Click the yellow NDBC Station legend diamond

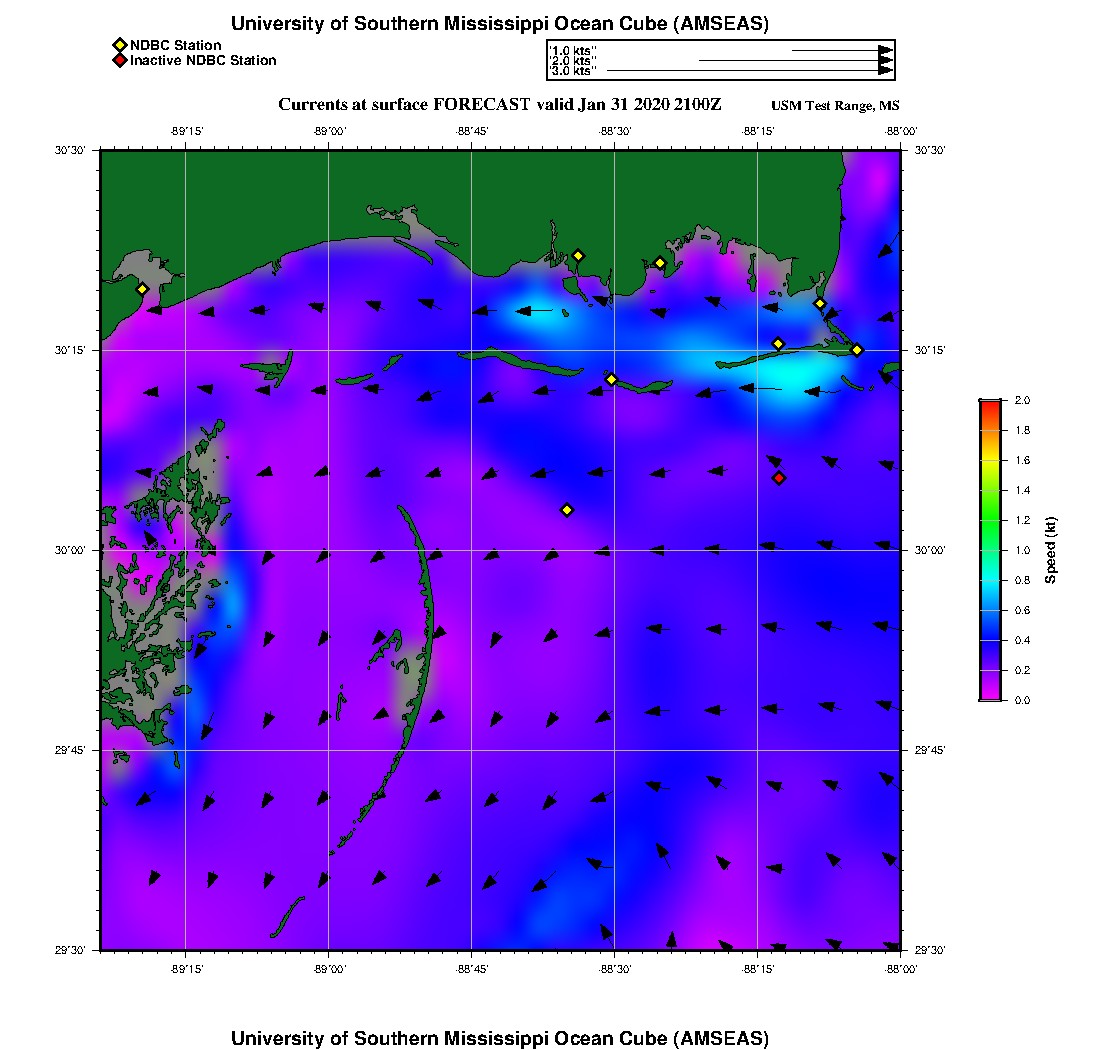coord(119,45)
